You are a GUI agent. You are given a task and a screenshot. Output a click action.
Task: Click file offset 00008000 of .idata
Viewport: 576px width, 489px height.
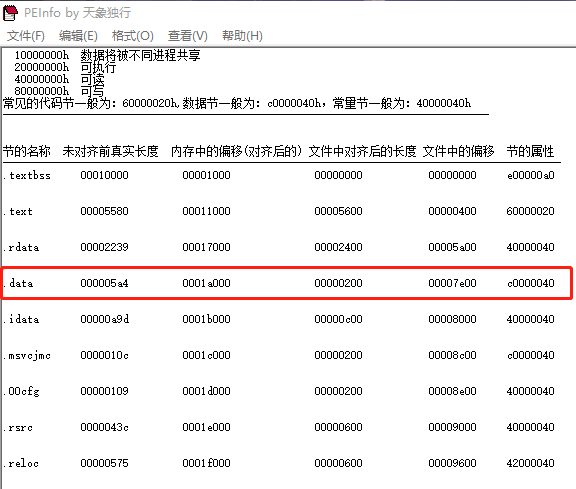(x=452, y=319)
